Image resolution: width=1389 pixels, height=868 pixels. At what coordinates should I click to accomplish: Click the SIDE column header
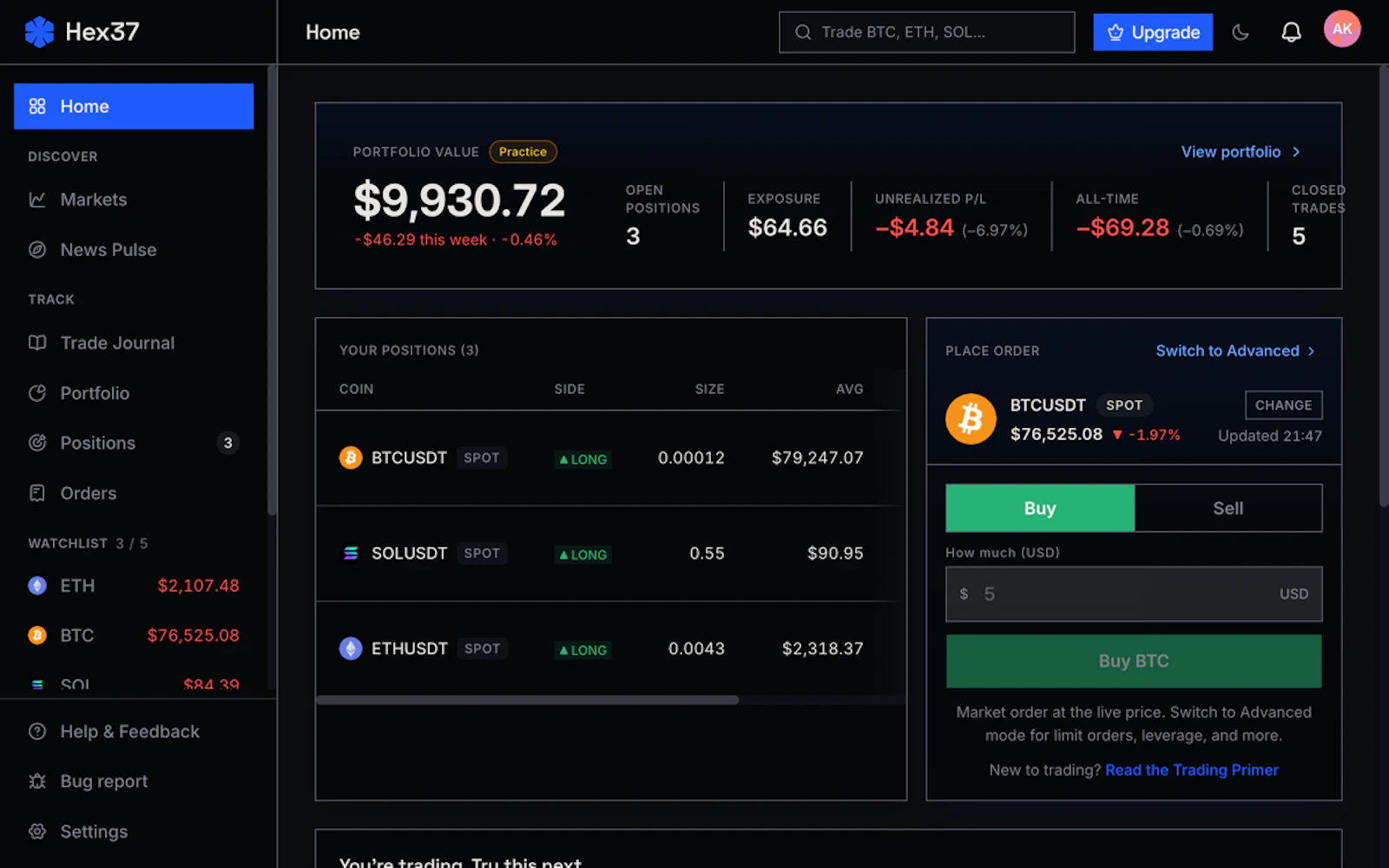coord(569,389)
